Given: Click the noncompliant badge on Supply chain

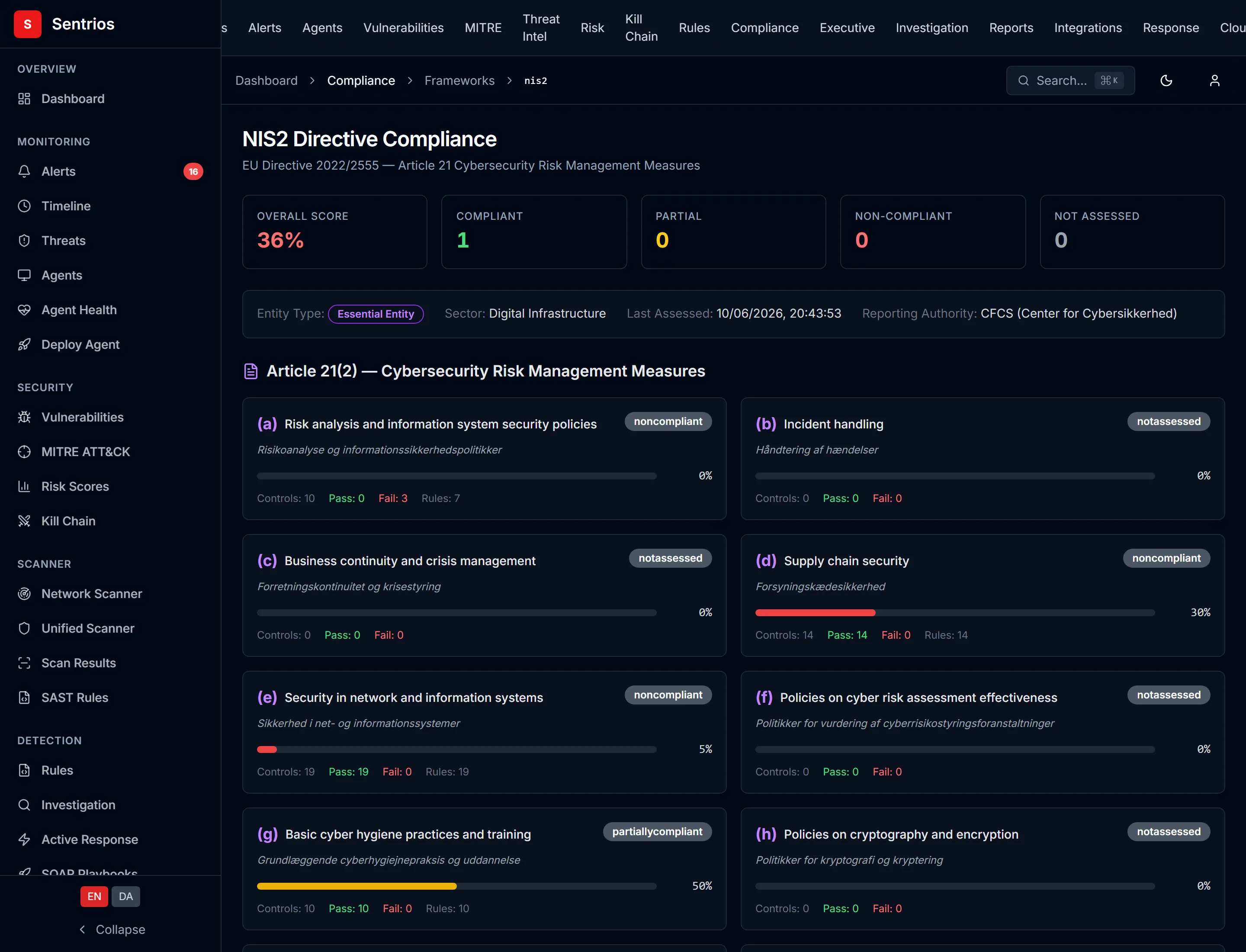Looking at the screenshot, I should coord(1166,558).
